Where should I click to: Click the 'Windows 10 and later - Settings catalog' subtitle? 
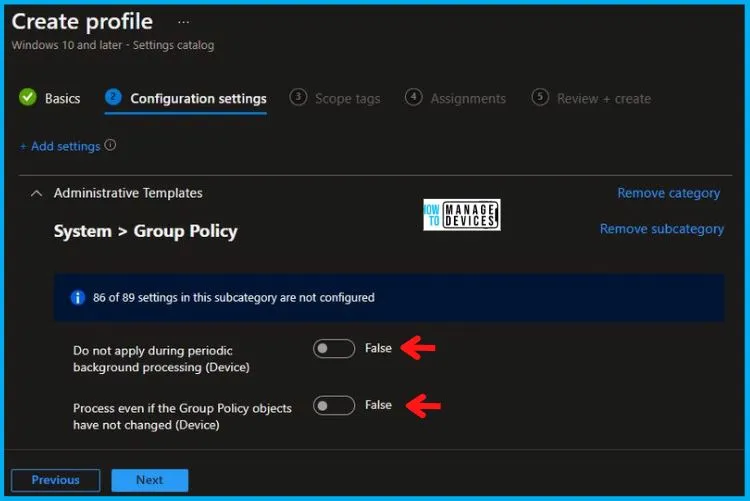click(x=113, y=45)
